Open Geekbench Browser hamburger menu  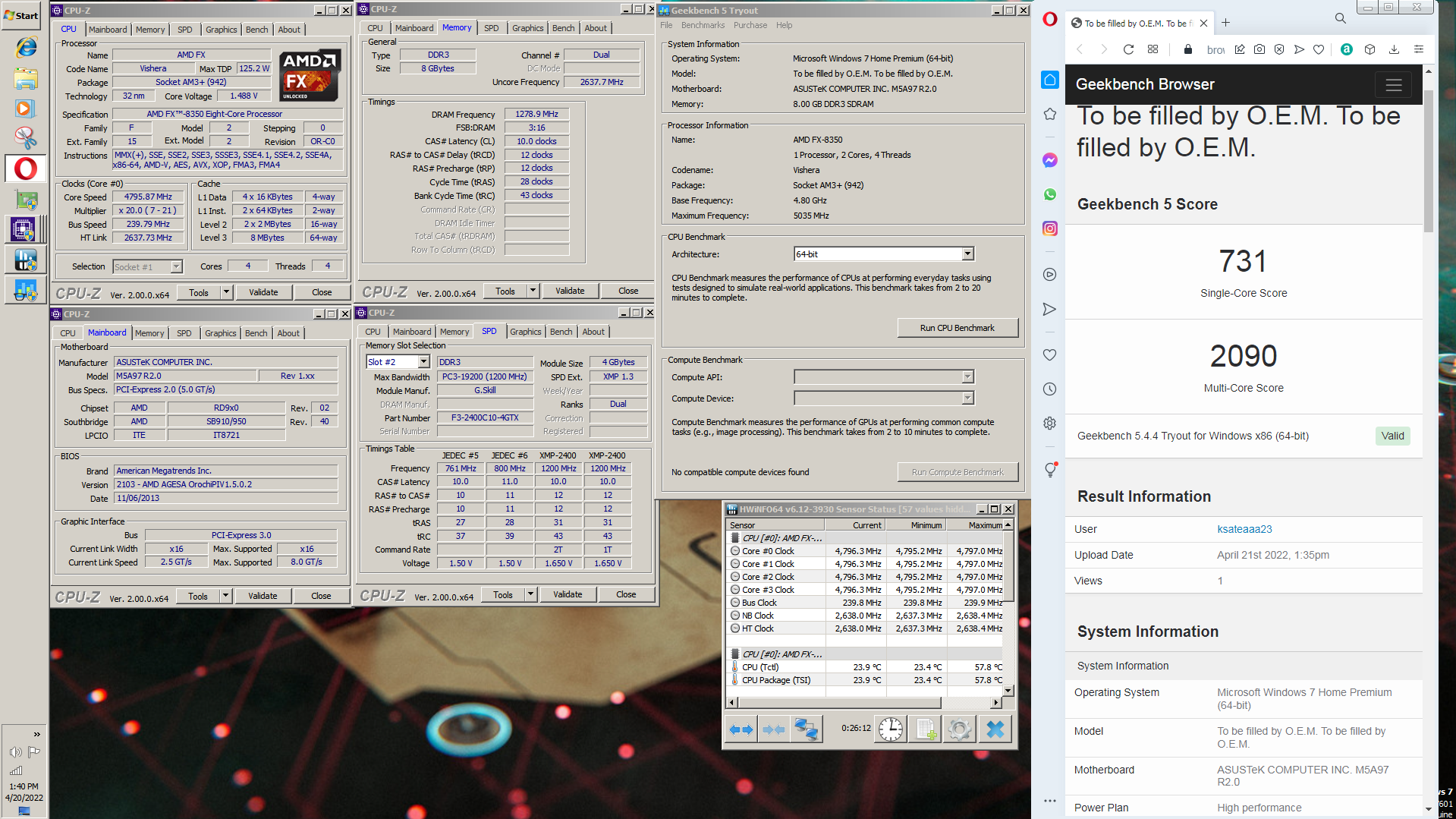click(1394, 85)
